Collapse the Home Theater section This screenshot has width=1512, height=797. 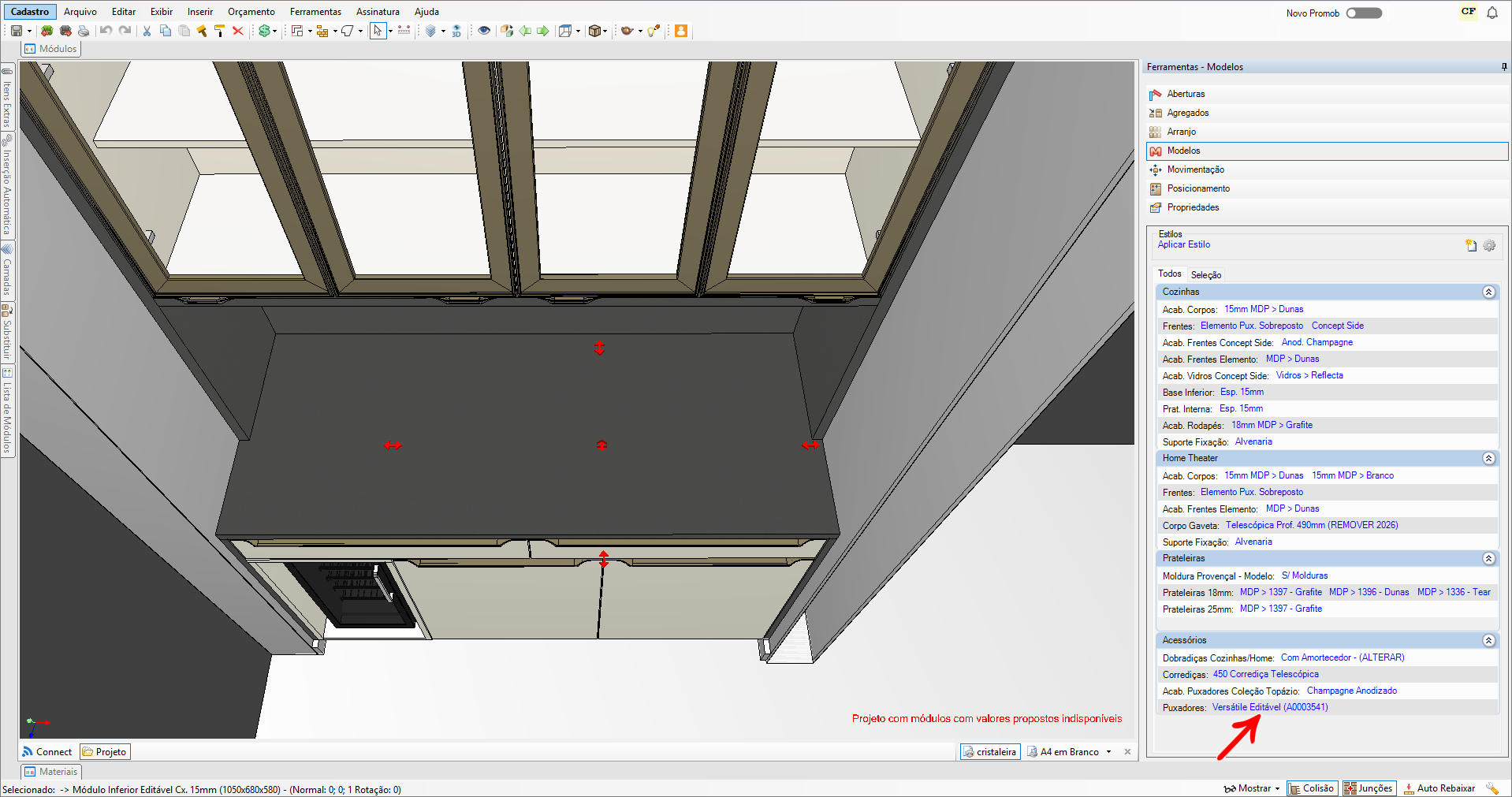pos(1488,458)
